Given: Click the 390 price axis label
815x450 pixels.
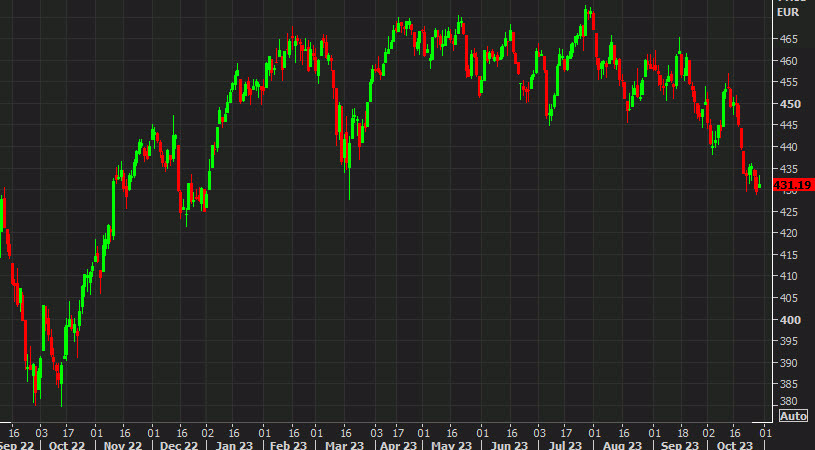Looking at the screenshot, I should point(788,363).
